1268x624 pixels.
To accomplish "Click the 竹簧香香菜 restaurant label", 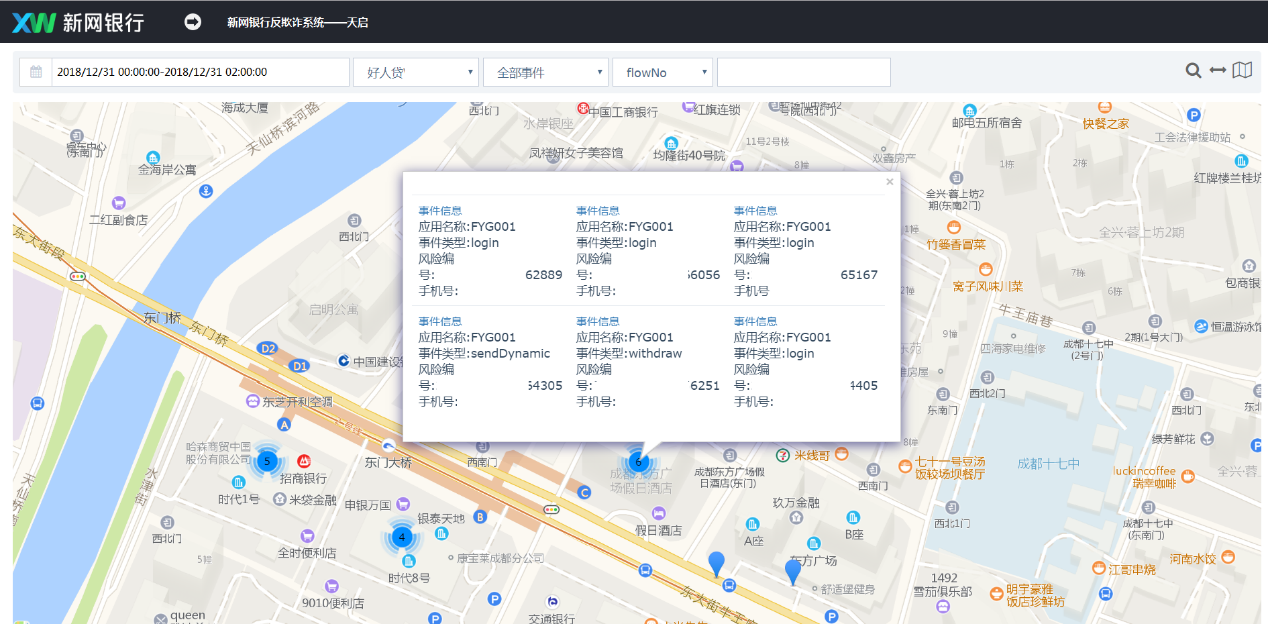I will [956, 244].
